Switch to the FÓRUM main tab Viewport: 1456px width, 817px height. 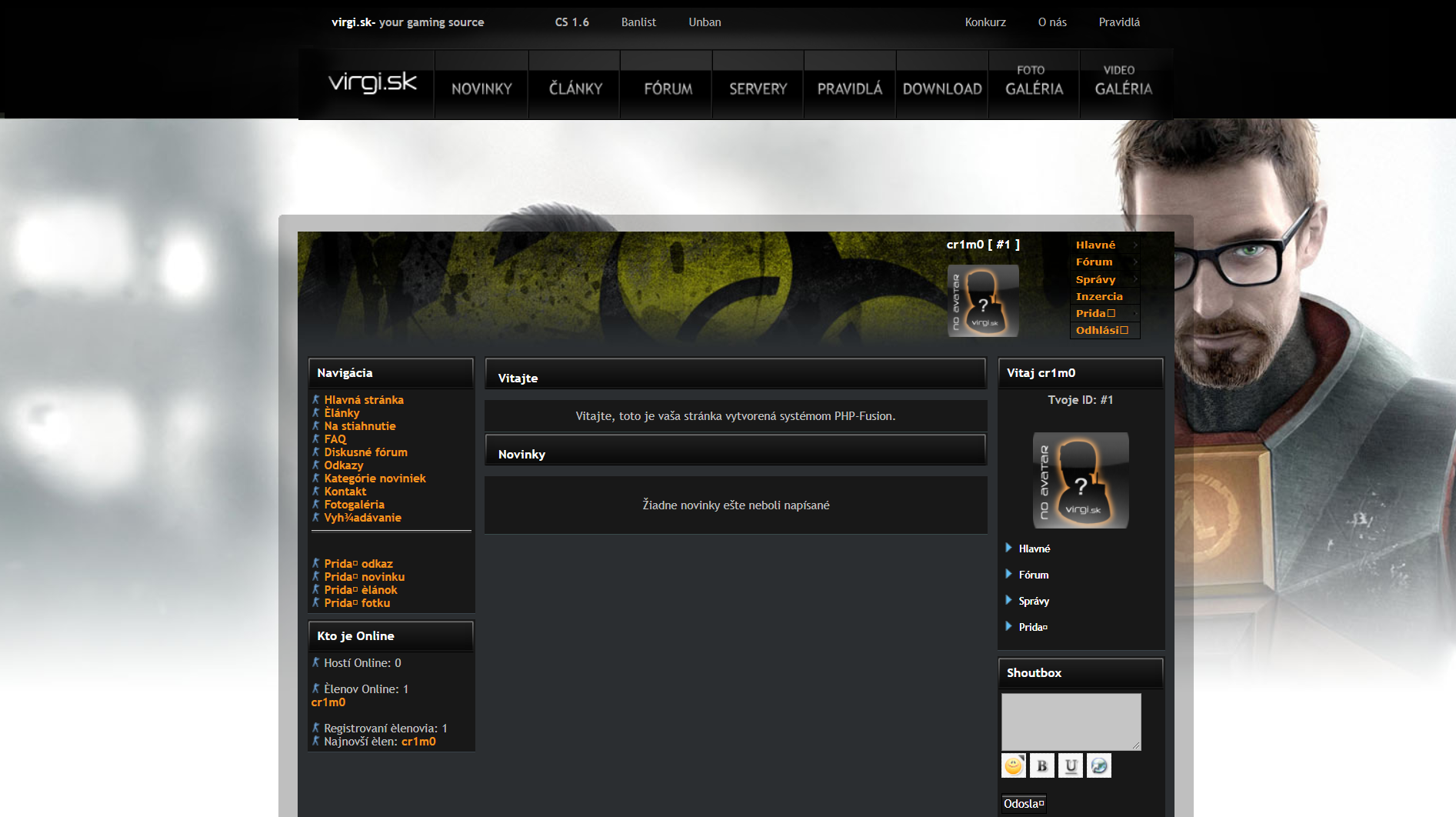coord(667,85)
